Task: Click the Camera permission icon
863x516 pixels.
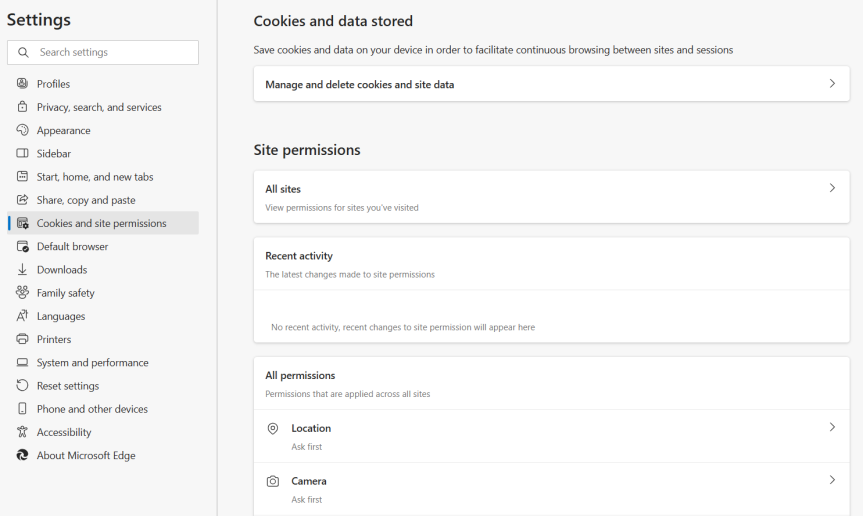Action: 273,481
